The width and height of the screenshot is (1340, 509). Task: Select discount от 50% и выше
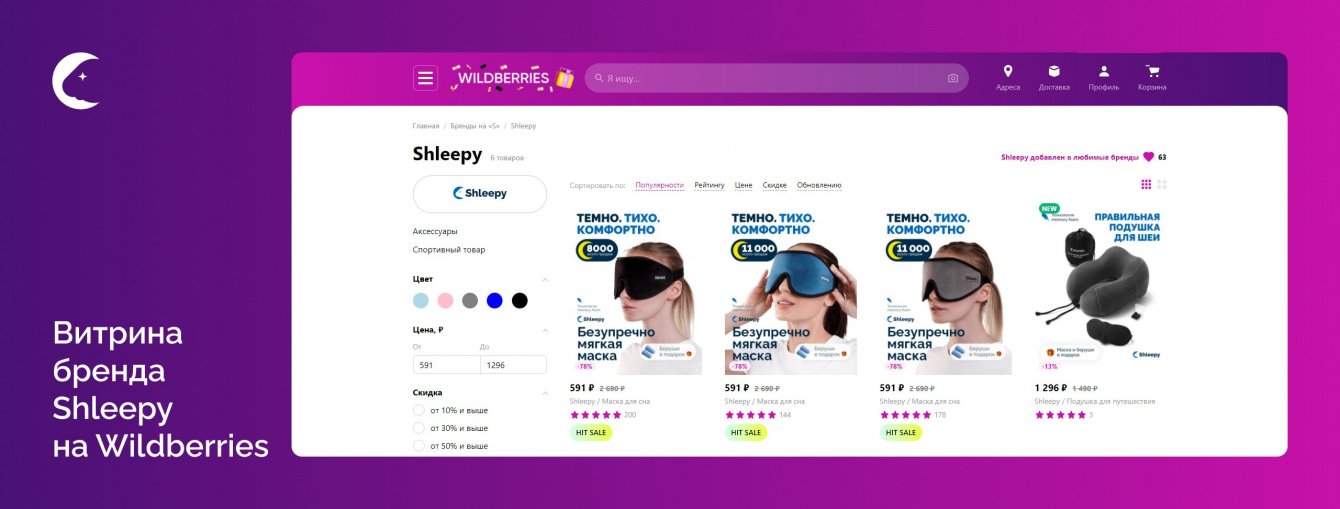click(x=419, y=446)
